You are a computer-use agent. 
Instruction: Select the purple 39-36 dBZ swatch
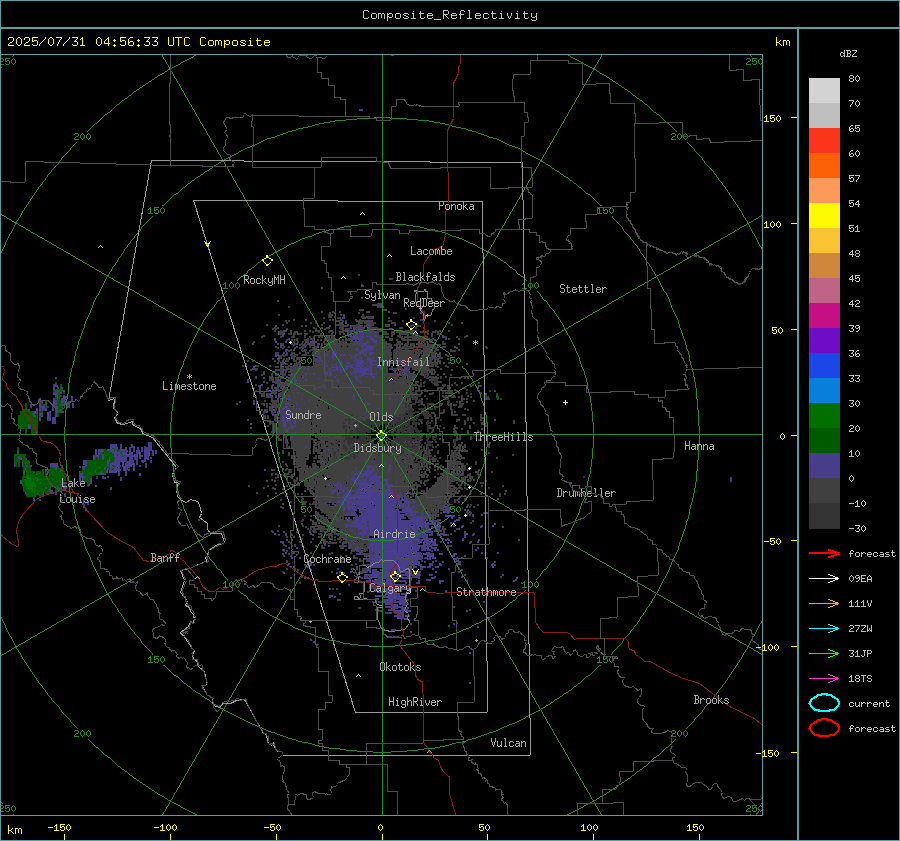(x=824, y=341)
